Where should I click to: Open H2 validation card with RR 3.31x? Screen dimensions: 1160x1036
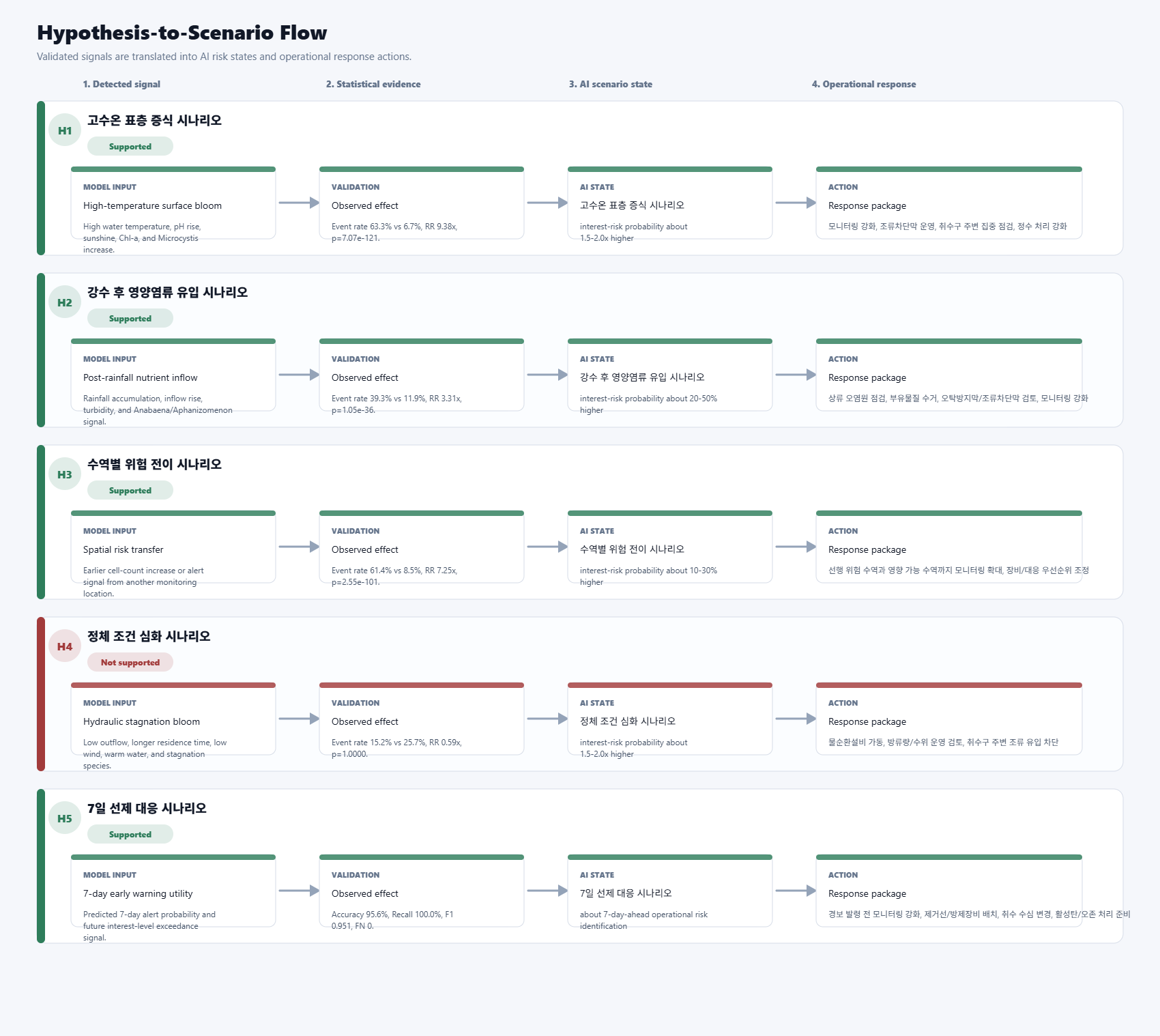[422, 375]
